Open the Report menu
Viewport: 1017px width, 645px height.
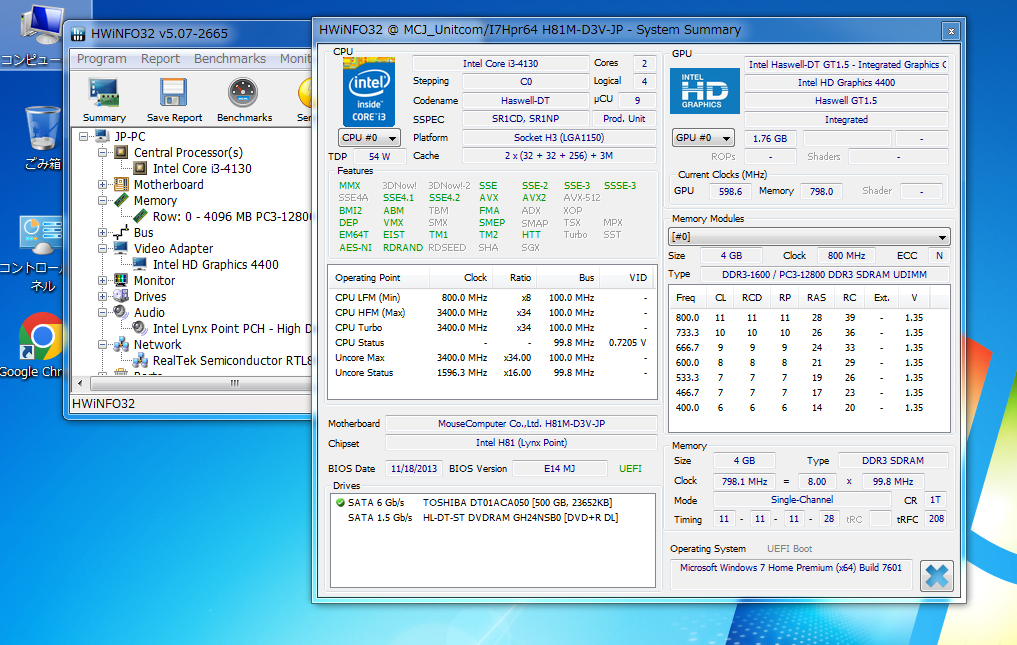pyautogui.click(x=160, y=59)
